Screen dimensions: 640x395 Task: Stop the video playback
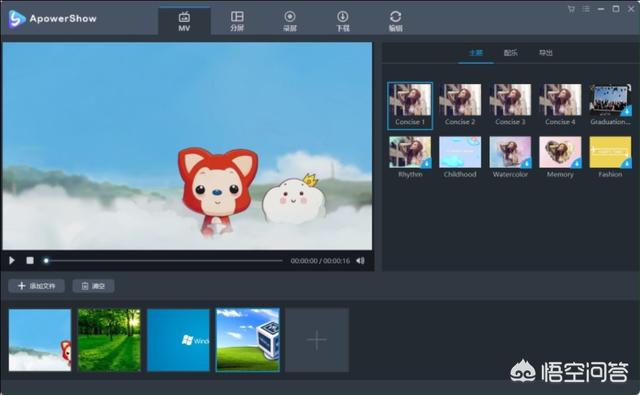click(x=30, y=260)
